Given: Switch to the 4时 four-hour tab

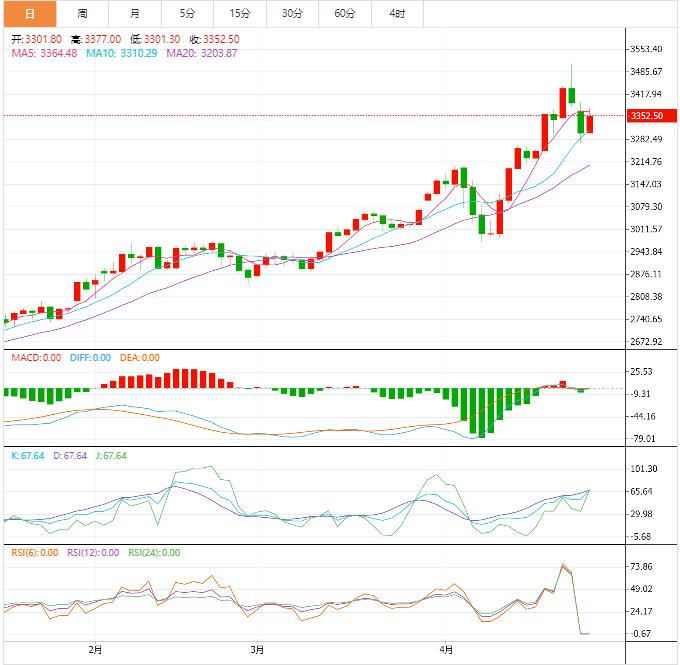Looking at the screenshot, I should click(397, 13).
